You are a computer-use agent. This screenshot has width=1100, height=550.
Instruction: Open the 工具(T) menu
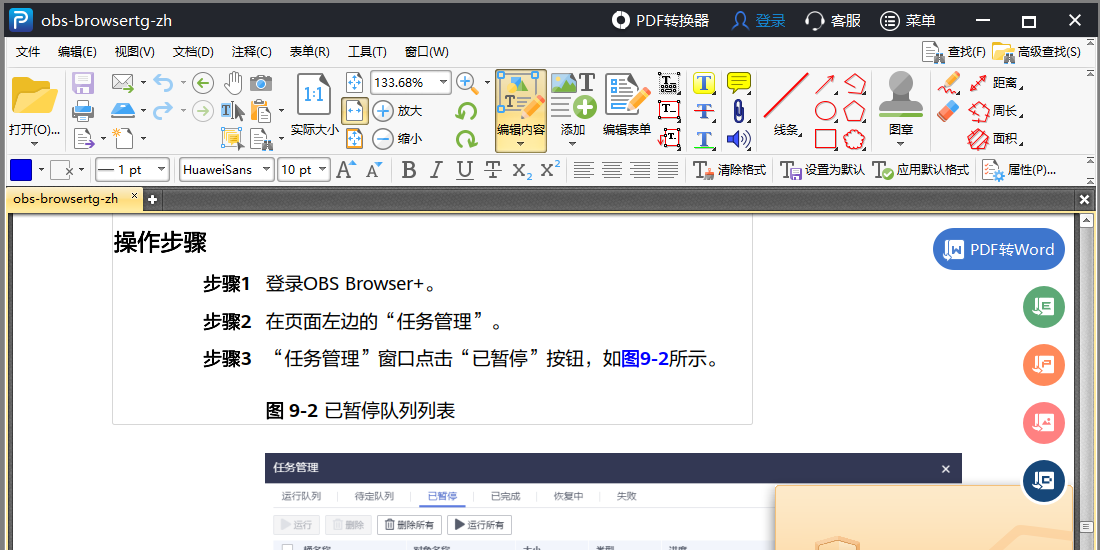(368, 52)
